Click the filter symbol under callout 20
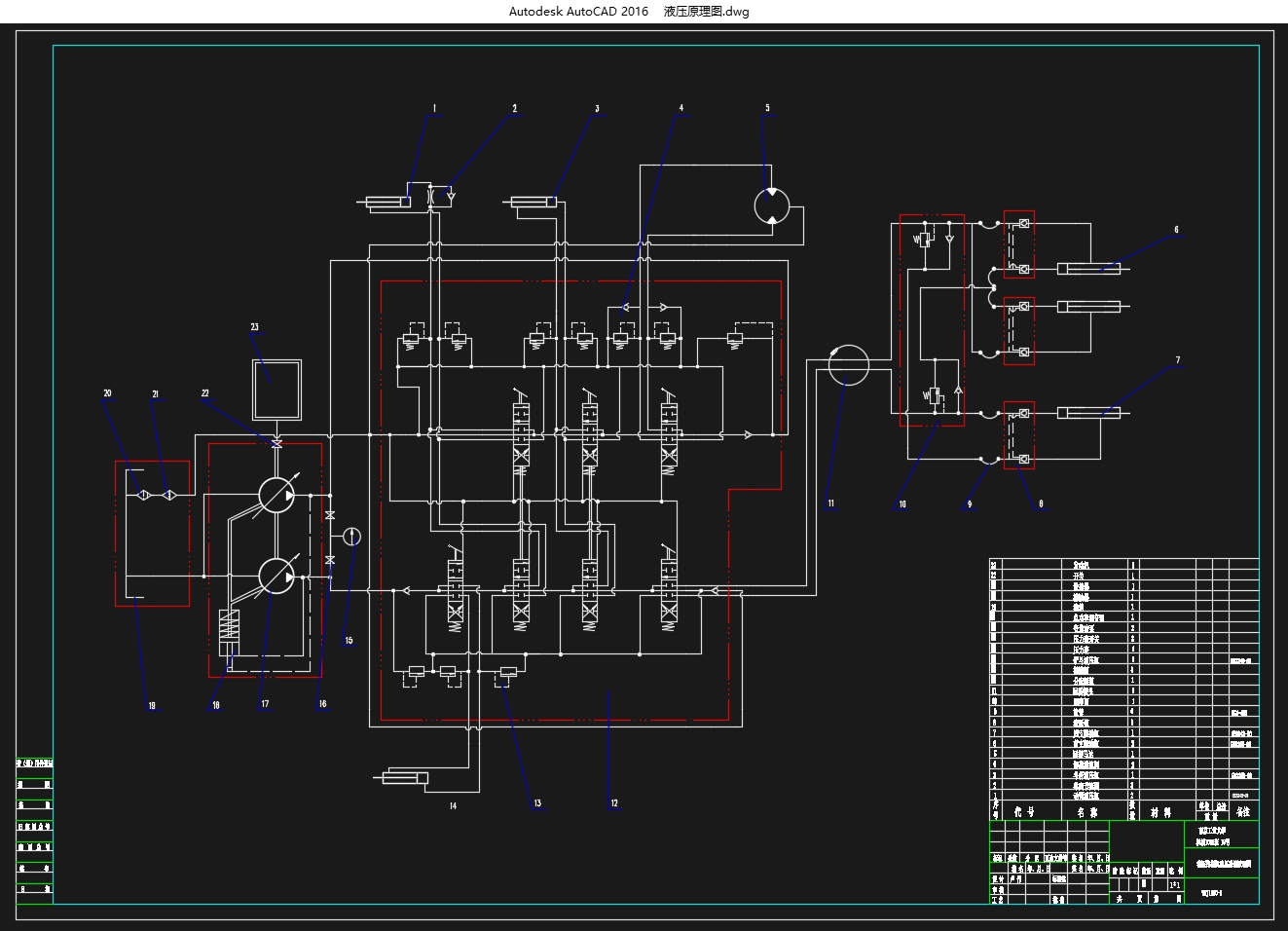The width and height of the screenshot is (1288, 931). [x=143, y=496]
